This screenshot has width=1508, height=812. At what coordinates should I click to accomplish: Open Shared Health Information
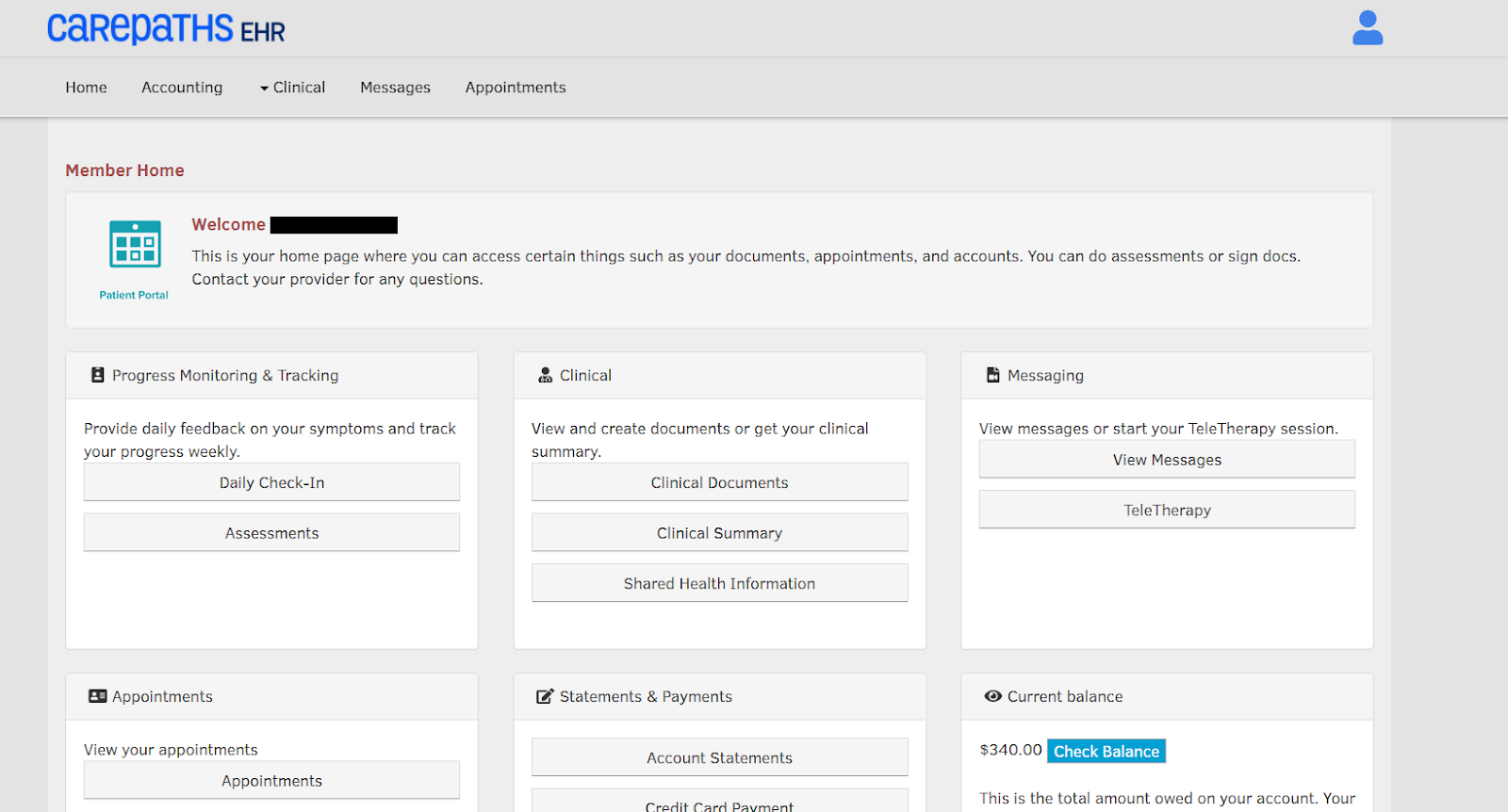point(719,583)
